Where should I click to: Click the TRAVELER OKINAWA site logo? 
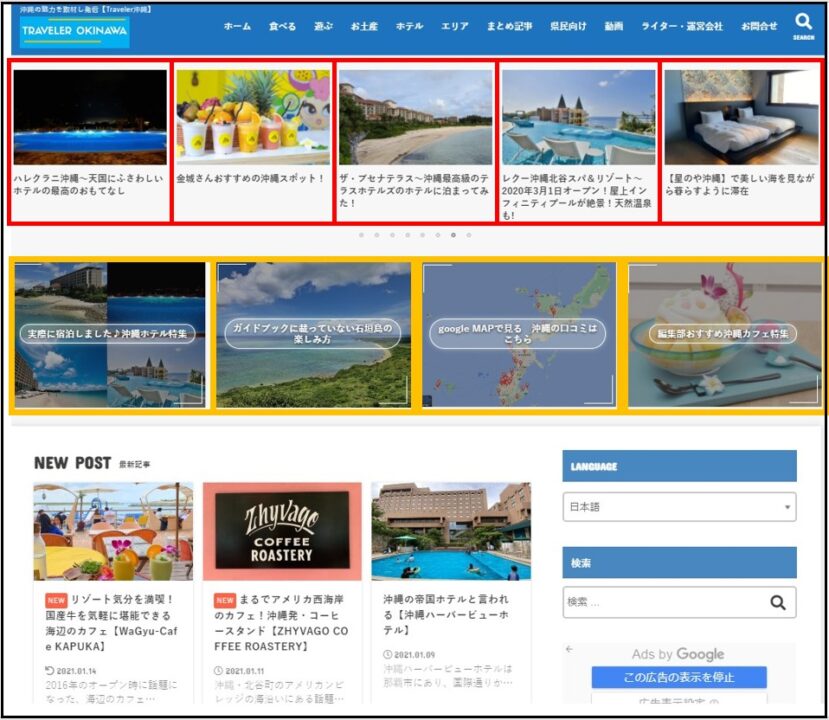tap(75, 32)
